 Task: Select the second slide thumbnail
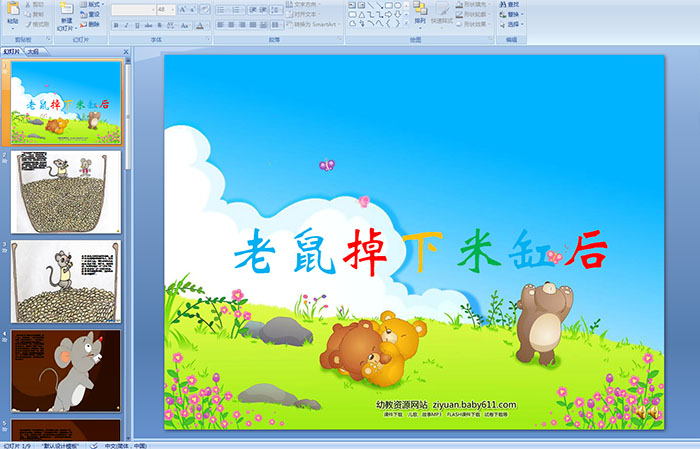pyautogui.click(x=66, y=193)
